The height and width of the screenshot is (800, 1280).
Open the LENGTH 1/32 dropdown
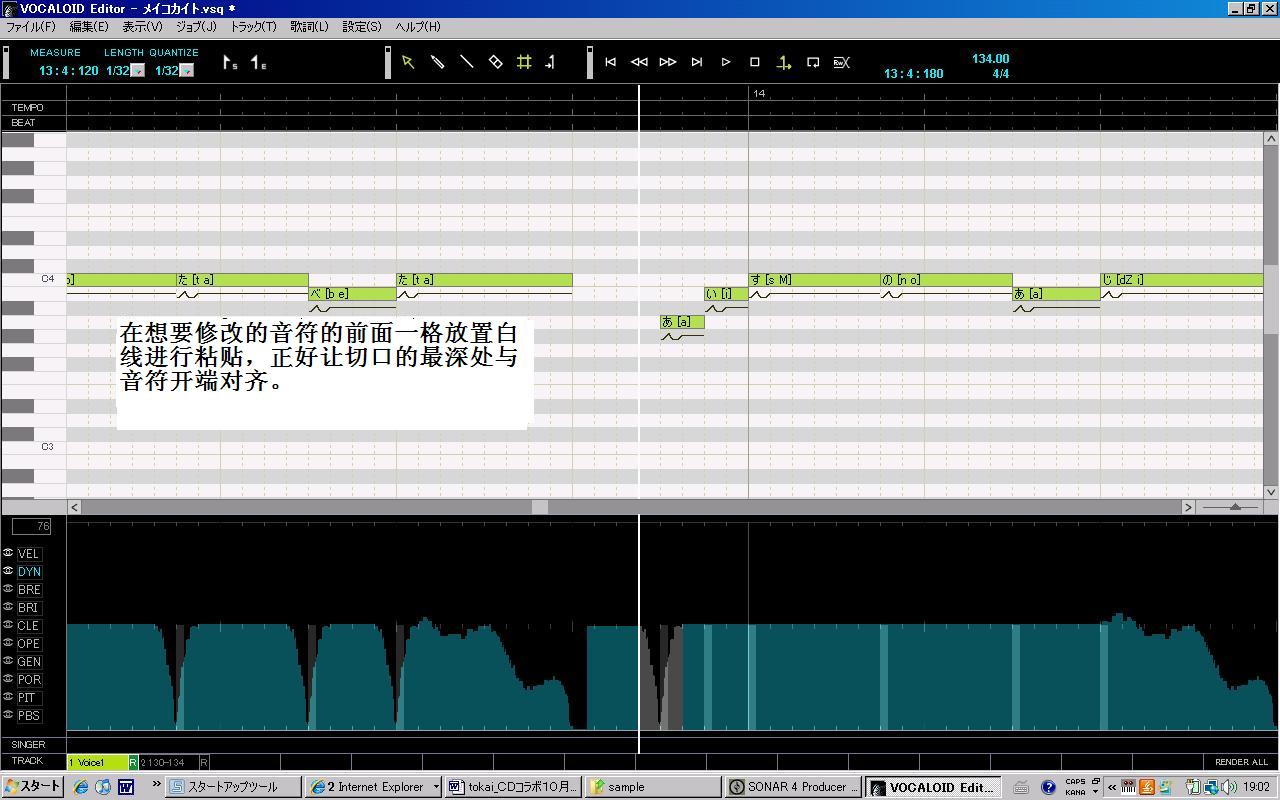click(138, 71)
